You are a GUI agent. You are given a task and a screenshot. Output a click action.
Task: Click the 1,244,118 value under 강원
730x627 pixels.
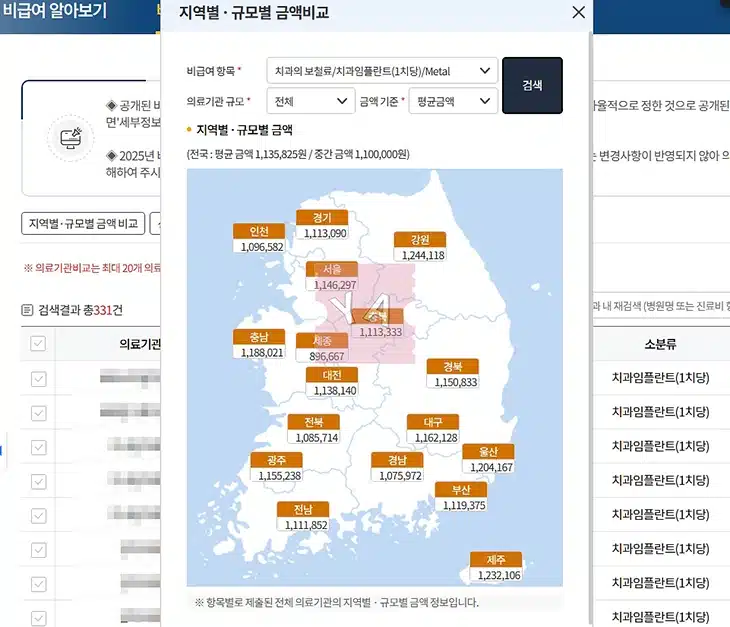[x=423, y=255]
